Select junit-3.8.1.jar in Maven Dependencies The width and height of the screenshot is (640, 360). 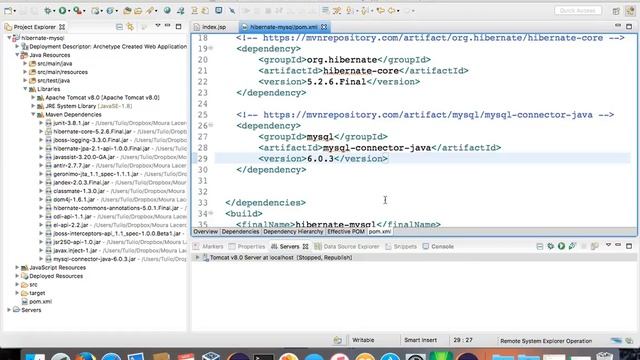point(71,123)
